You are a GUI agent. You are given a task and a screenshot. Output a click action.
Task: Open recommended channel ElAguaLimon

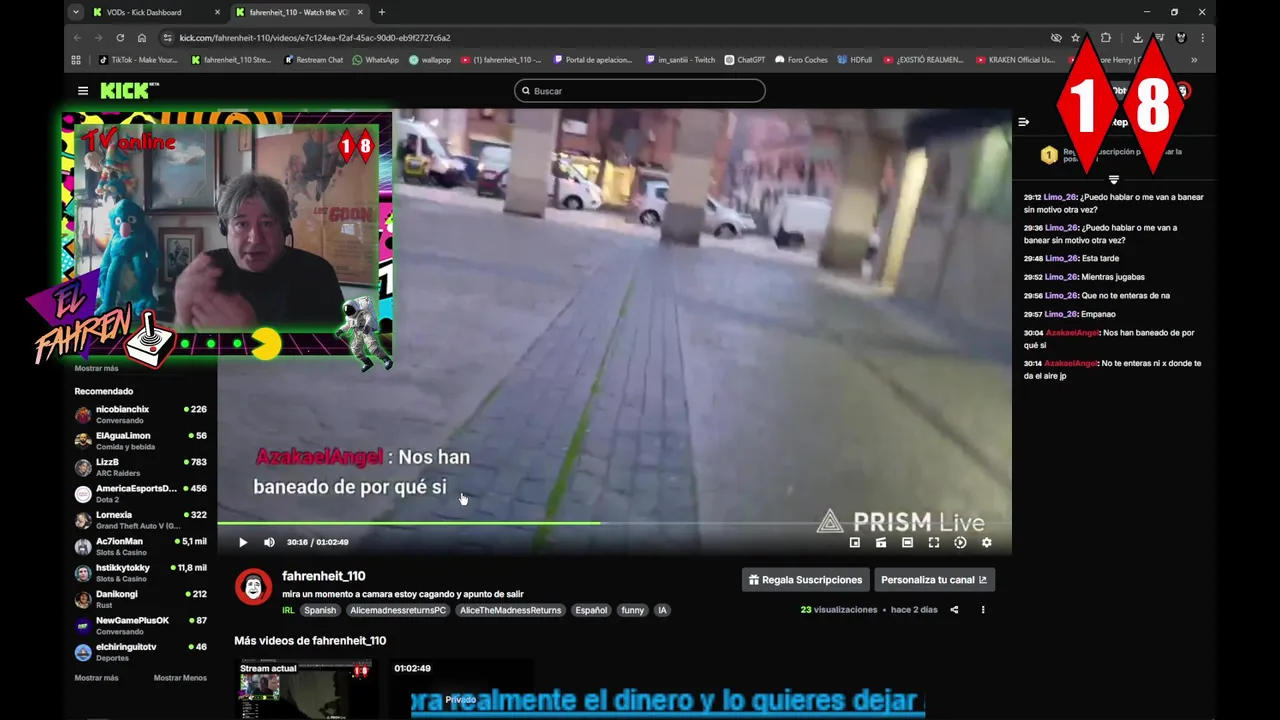coord(140,441)
